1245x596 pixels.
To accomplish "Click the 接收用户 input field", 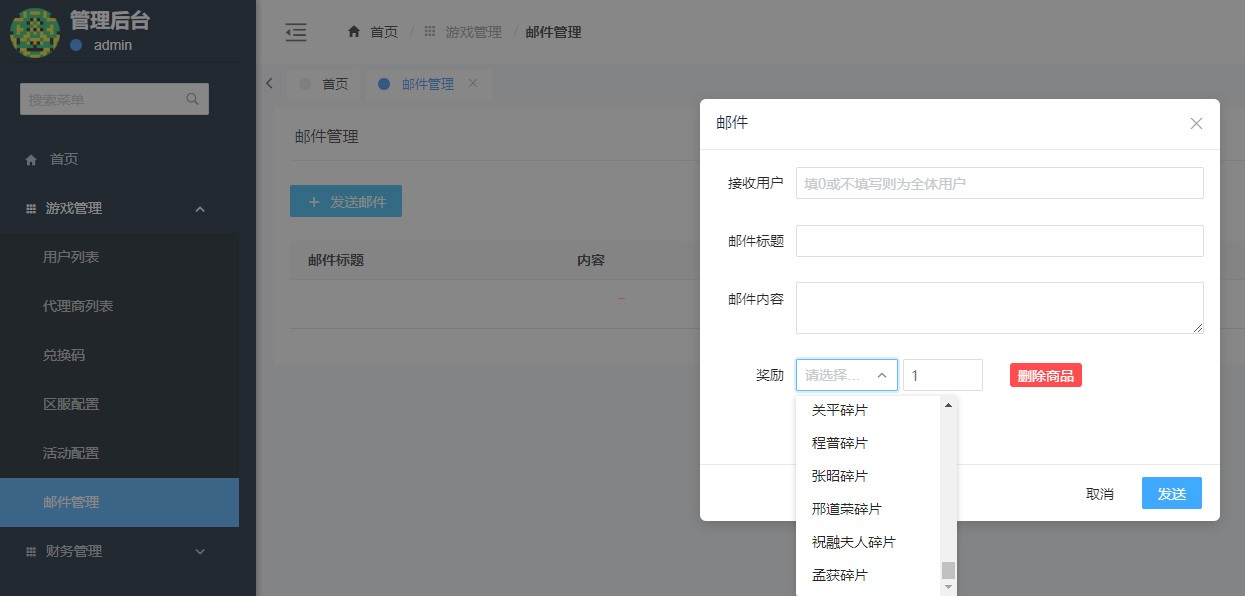I will coord(998,184).
